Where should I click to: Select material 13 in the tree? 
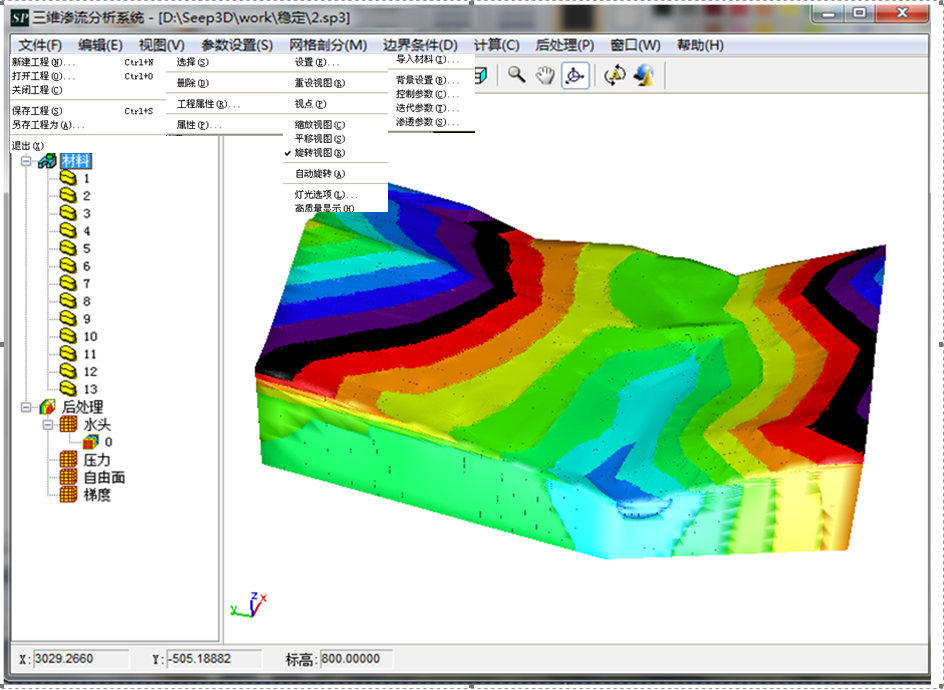[x=90, y=389]
